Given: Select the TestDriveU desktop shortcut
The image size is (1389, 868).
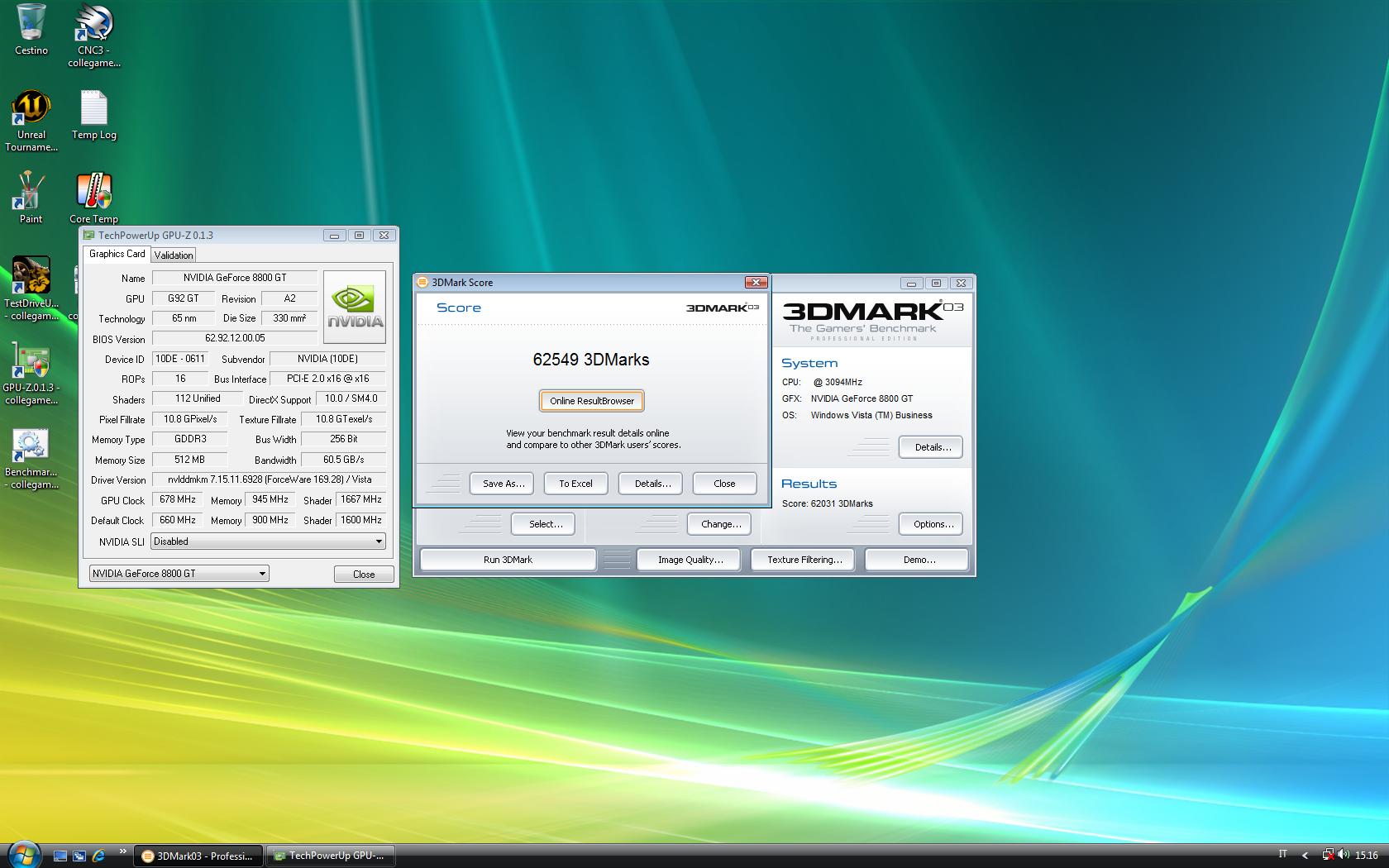Looking at the screenshot, I should click(x=31, y=289).
